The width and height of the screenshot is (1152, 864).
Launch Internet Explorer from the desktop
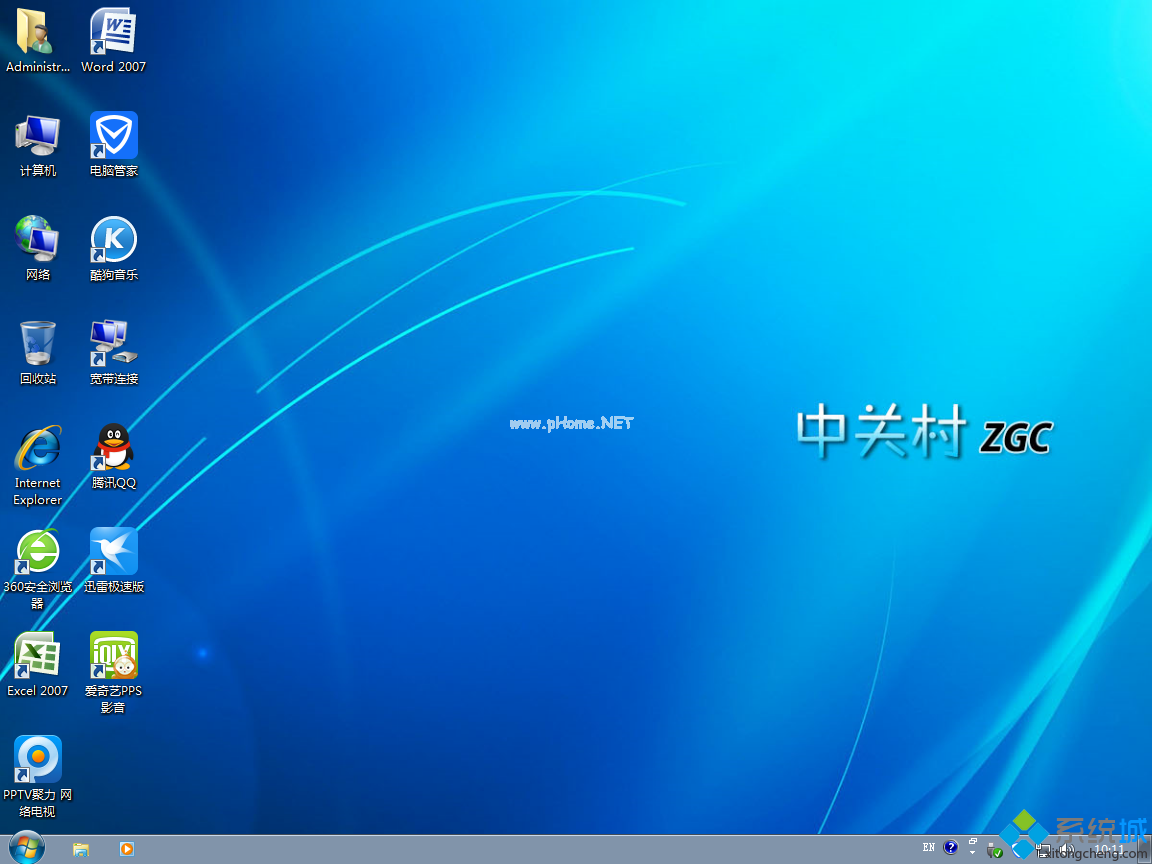tap(37, 446)
